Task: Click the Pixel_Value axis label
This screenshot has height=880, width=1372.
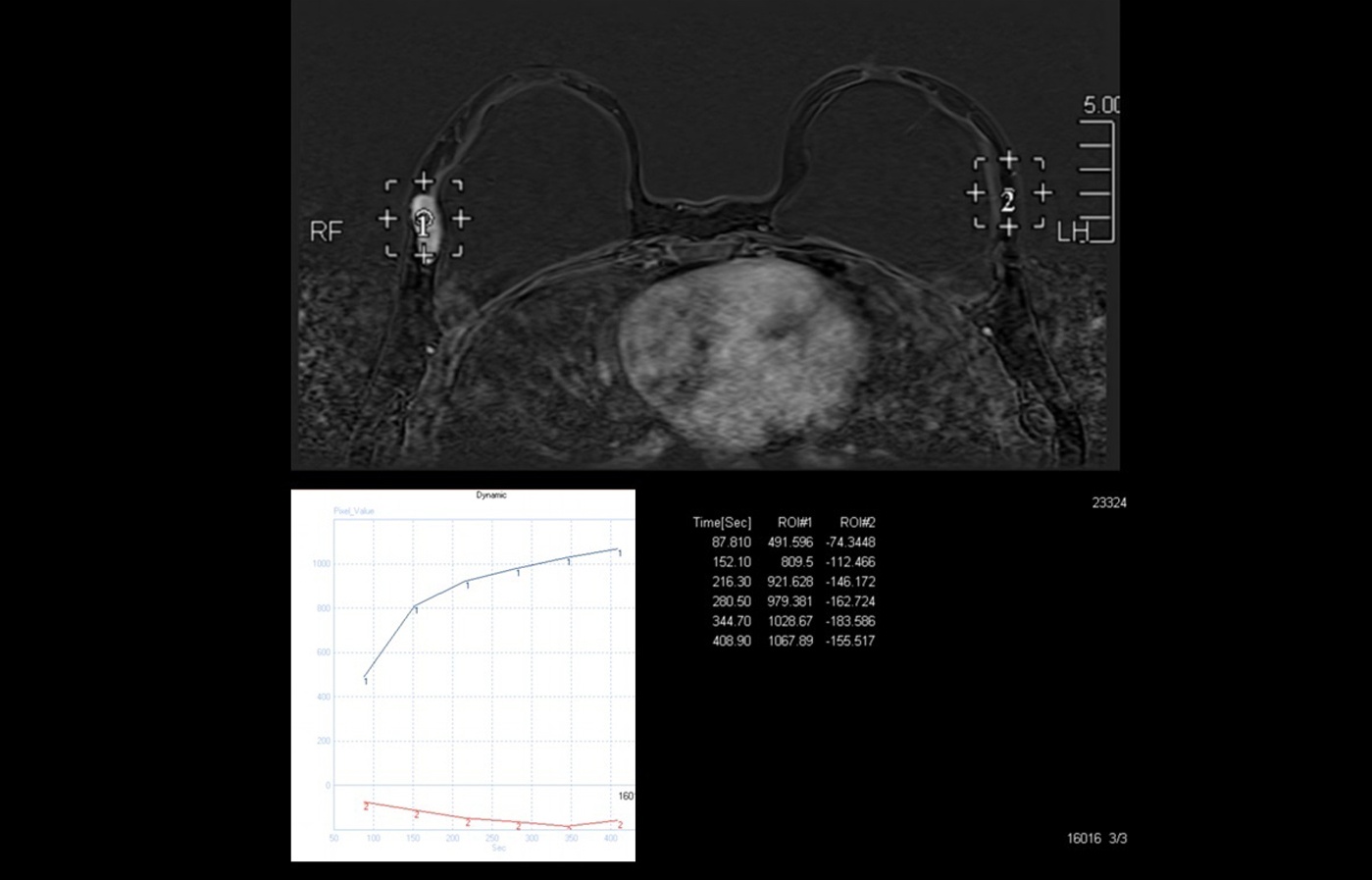Action: click(354, 511)
